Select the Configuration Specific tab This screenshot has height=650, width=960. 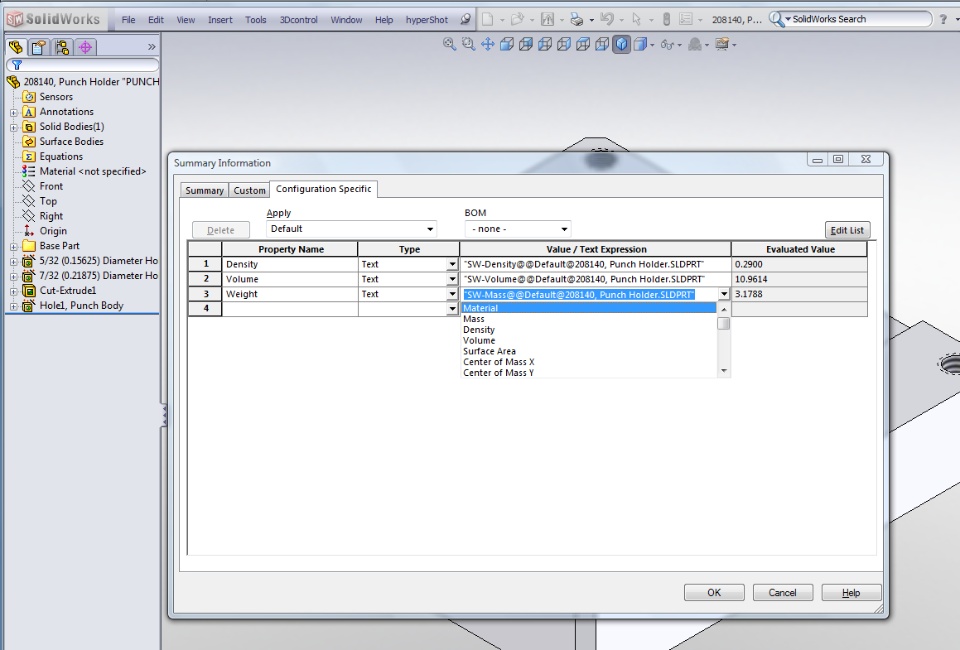pos(323,189)
